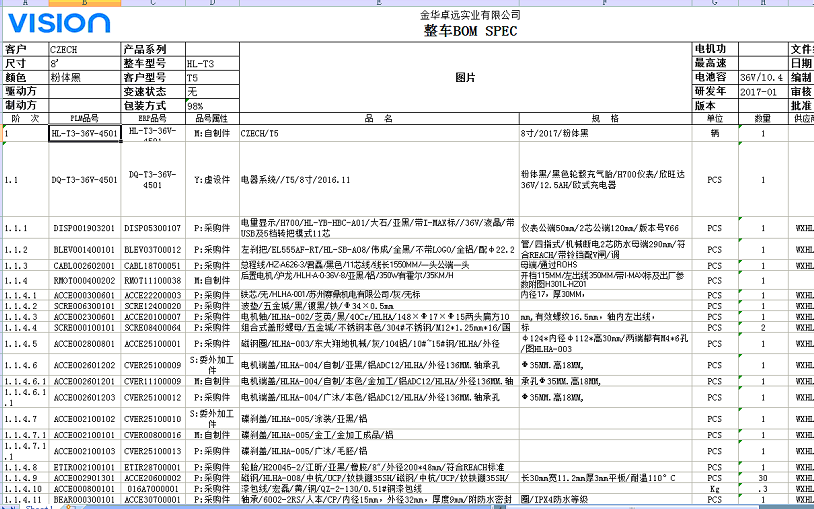Select the "单位" header cell

coord(715,118)
